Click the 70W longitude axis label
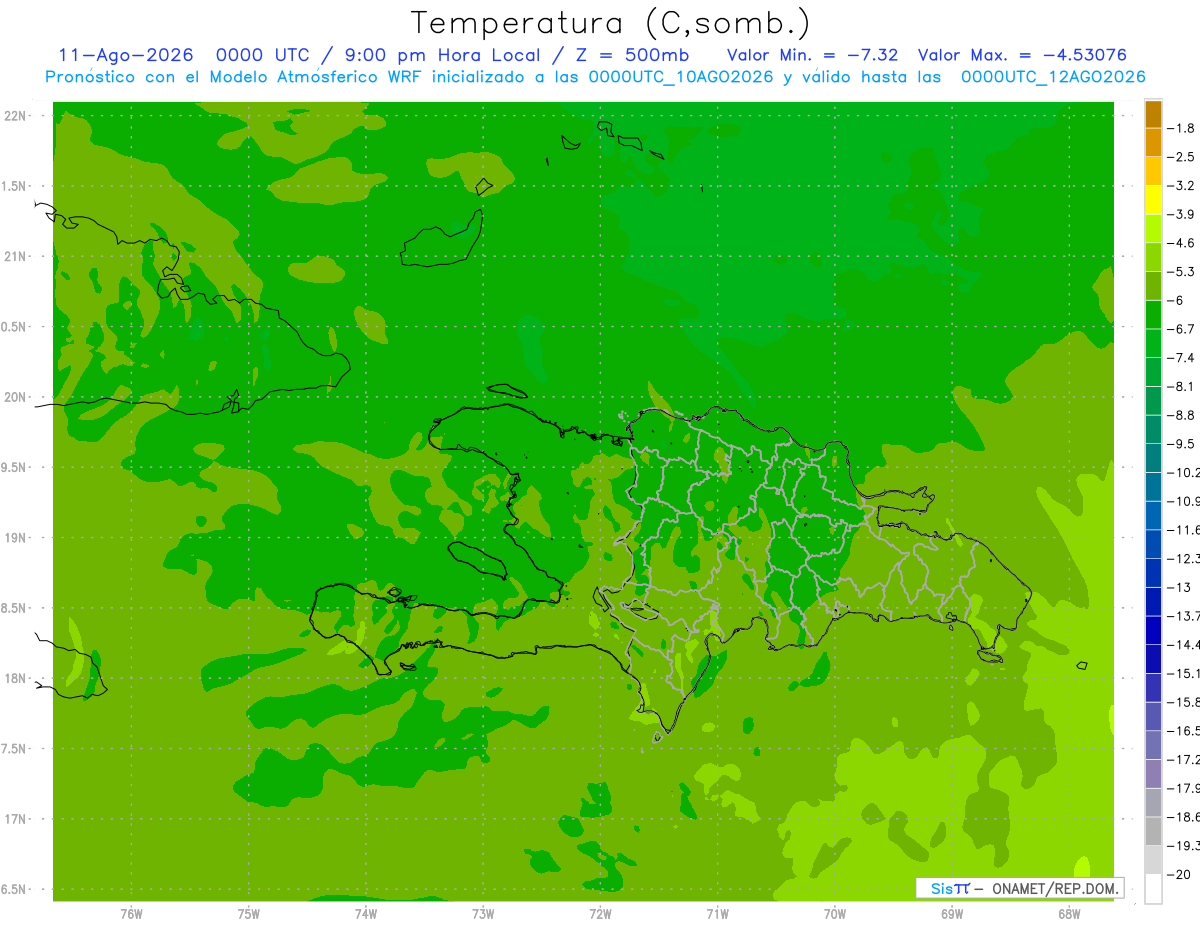 [835, 914]
